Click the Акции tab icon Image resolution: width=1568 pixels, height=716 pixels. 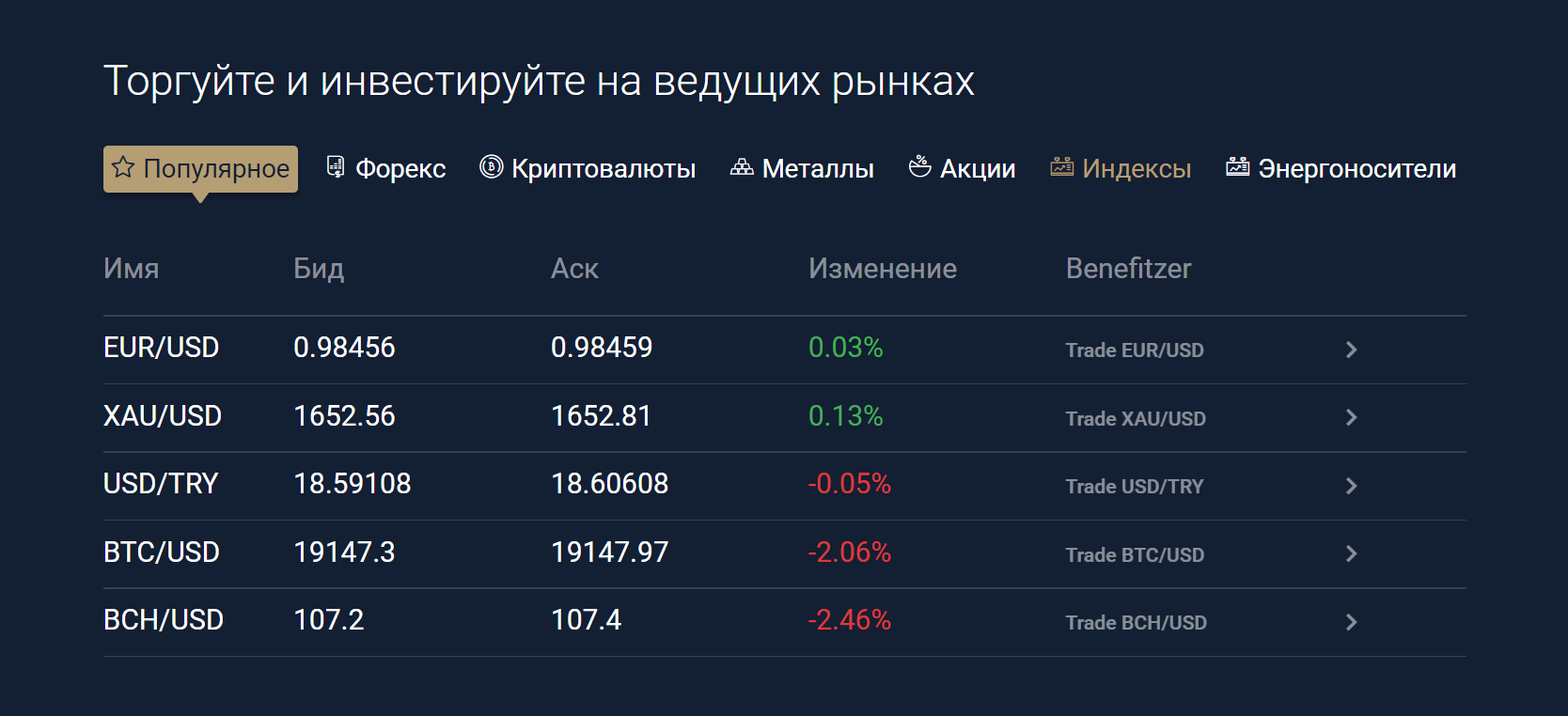point(919,167)
